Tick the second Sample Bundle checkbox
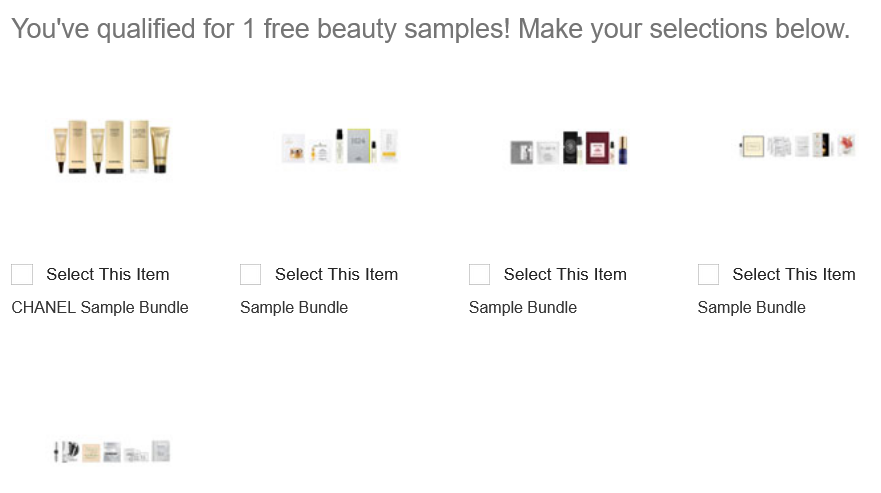Viewport: 881px width, 493px height. (251, 274)
